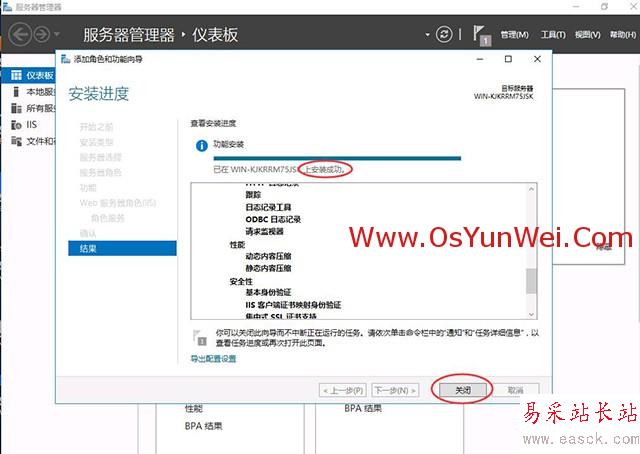Click 基本身份验证 in the results list
The image size is (640, 454).
point(268,292)
